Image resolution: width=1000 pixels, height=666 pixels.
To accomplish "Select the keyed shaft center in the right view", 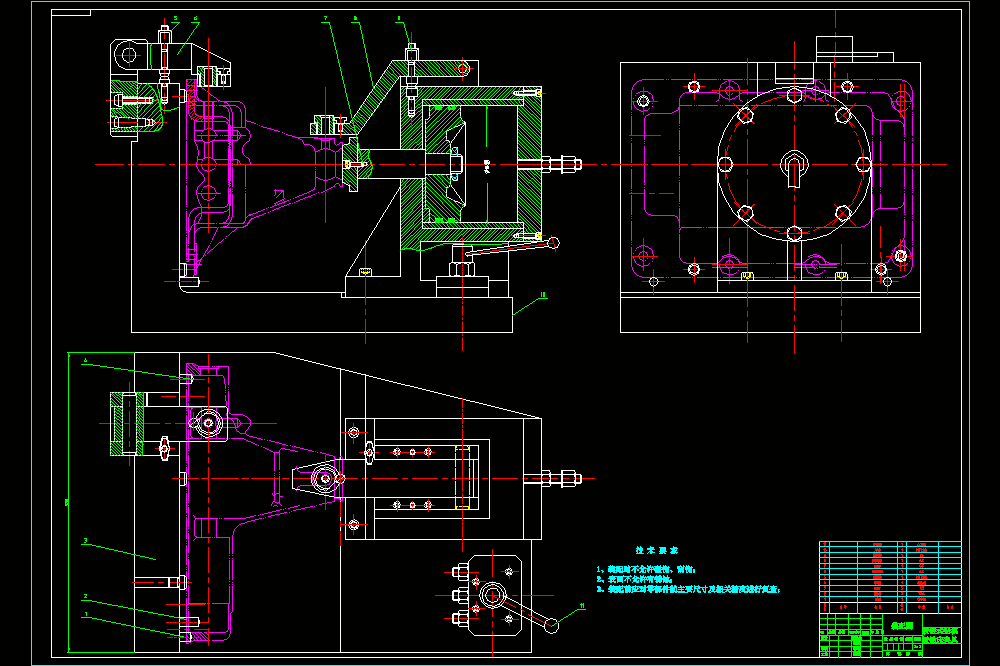I will (x=794, y=165).
